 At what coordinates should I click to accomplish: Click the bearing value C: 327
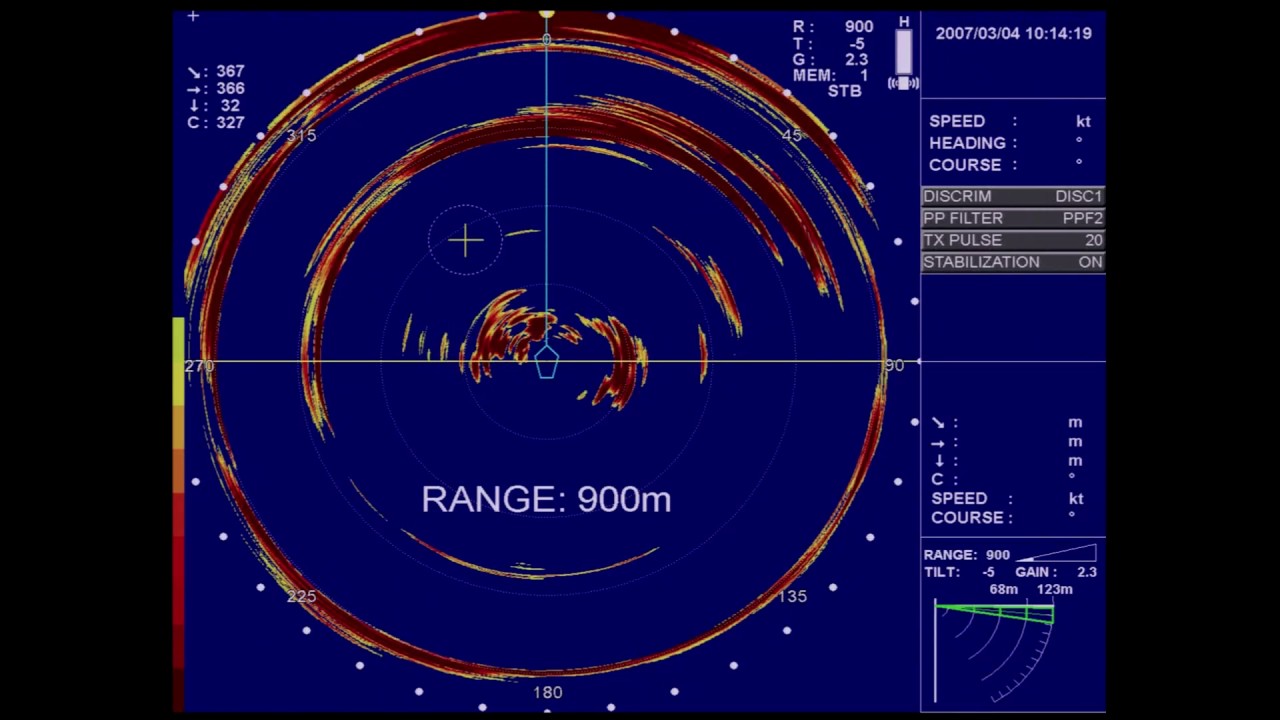point(216,122)
